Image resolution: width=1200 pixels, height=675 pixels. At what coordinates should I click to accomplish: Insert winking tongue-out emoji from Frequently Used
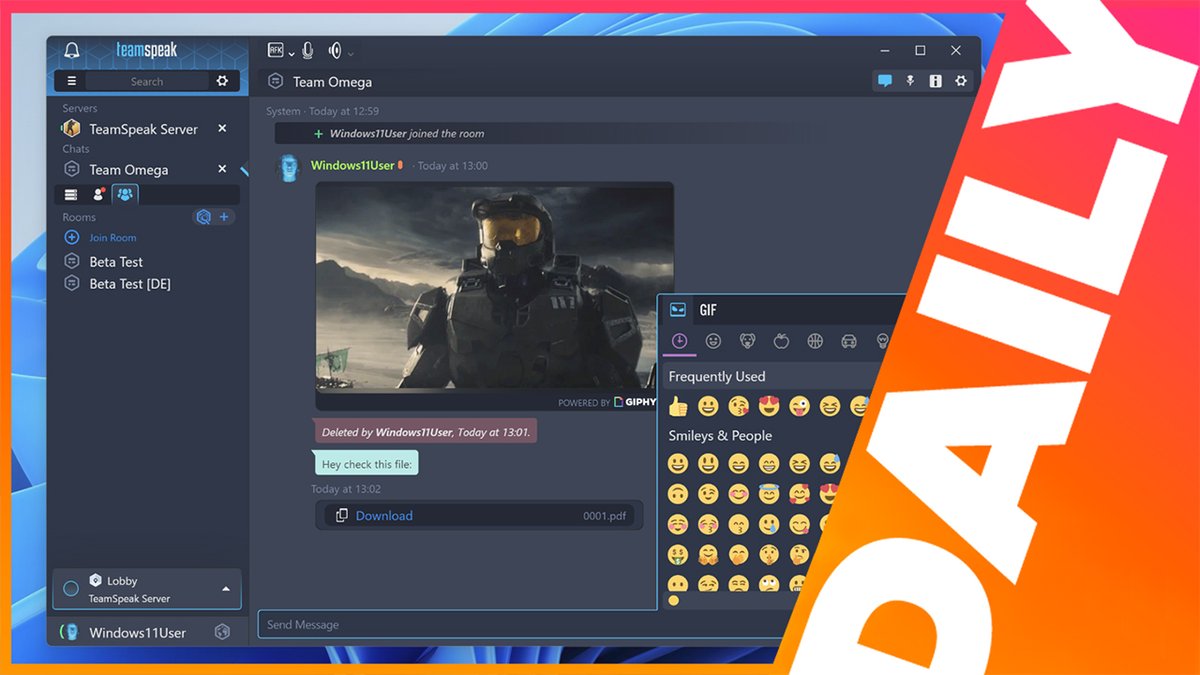799,406
